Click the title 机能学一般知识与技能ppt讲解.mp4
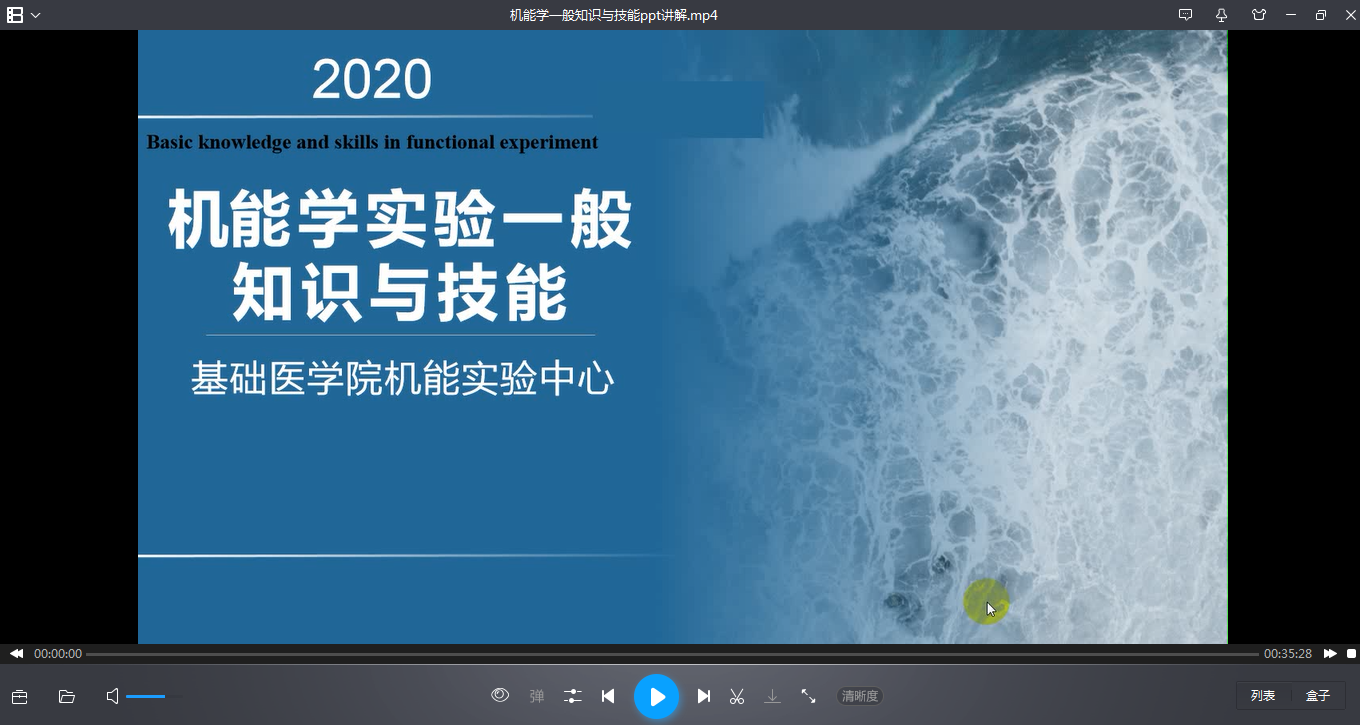The width and height of the screenshot is (1360, 725). pos(614,15)
